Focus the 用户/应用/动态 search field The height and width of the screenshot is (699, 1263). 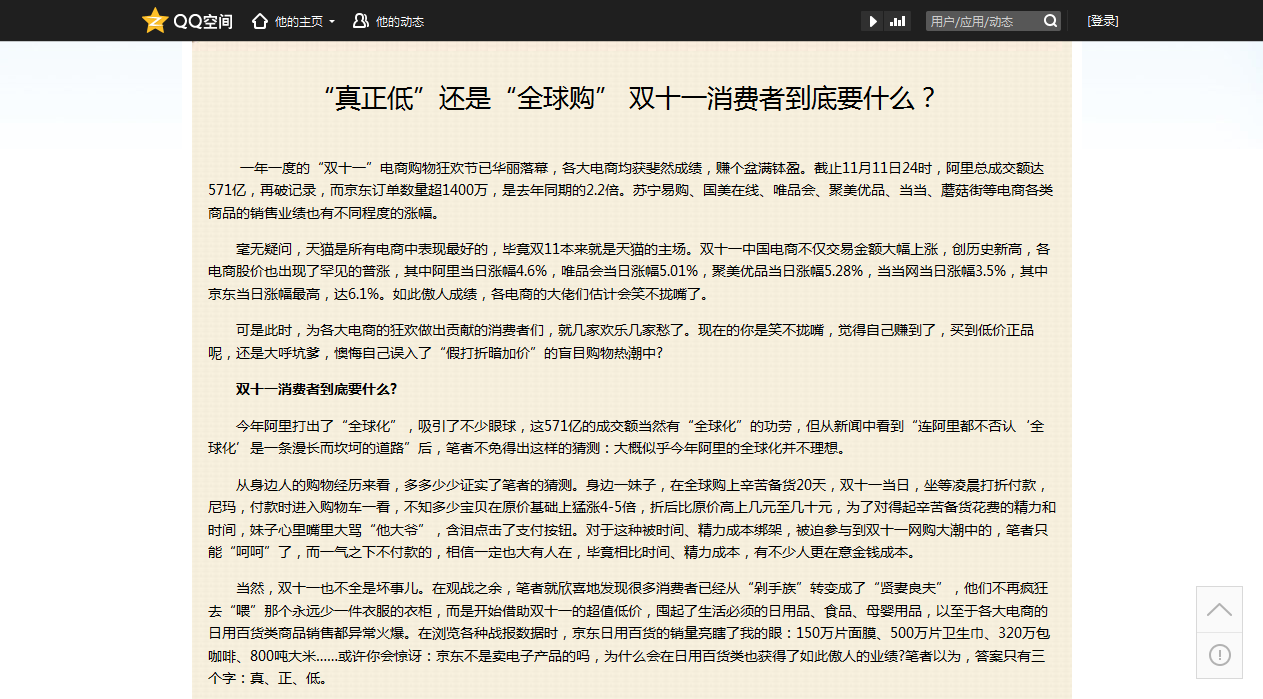click(x=984, y=21)
